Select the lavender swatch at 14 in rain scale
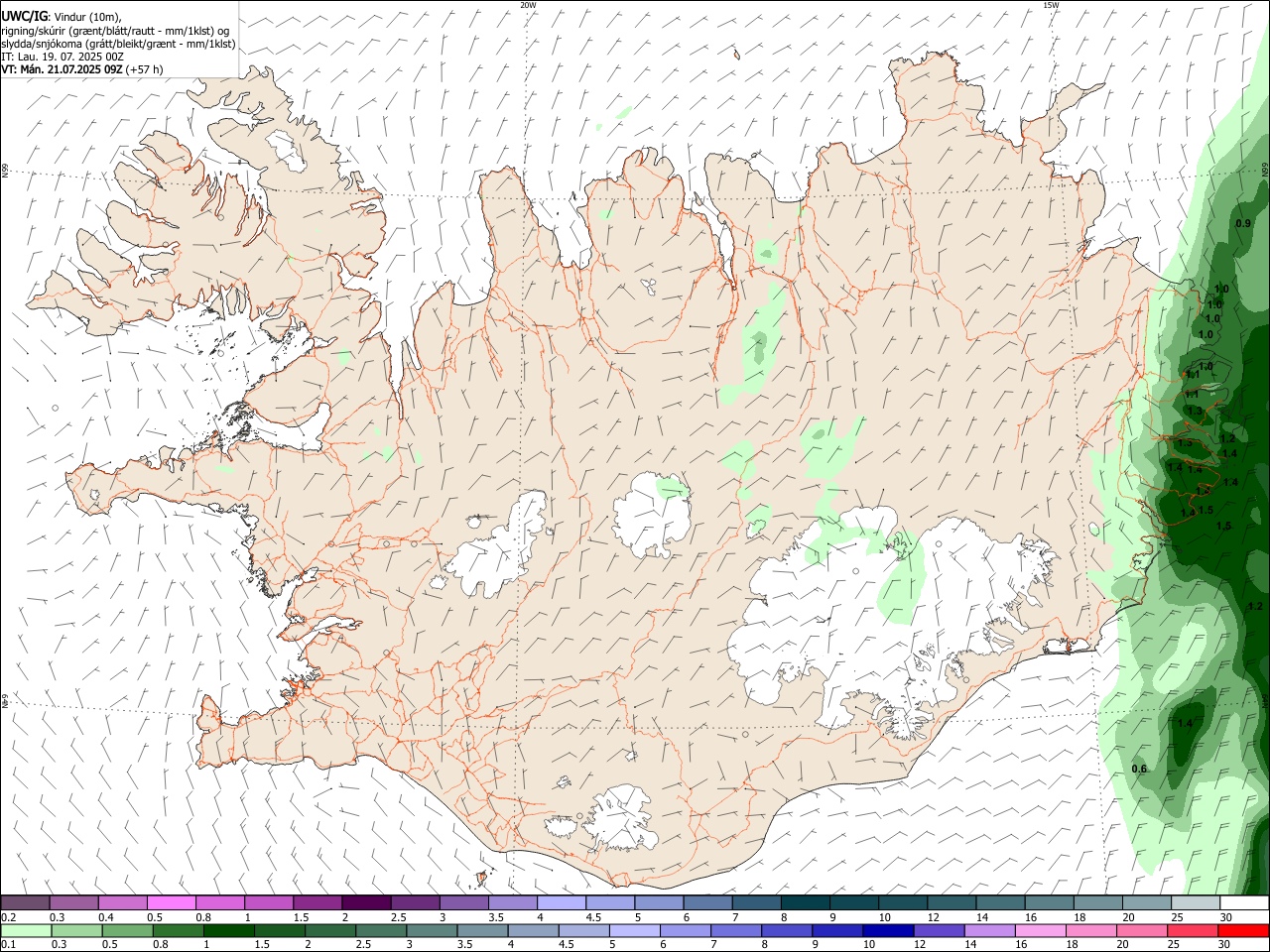1270x952 pixels. pyautogui.click(x=989, y=930)
